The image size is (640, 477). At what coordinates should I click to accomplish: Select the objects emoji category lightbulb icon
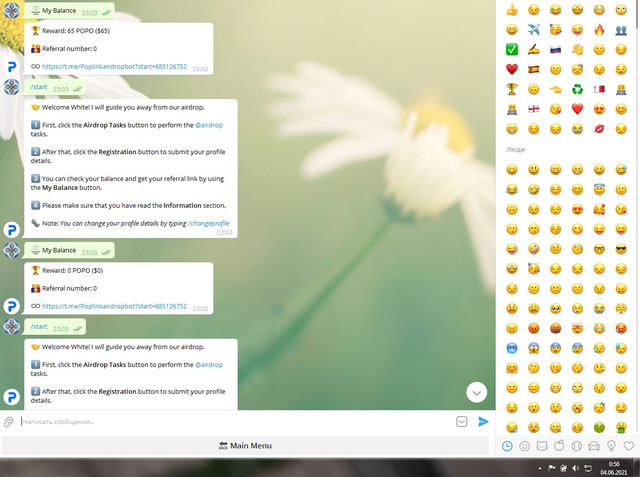click(x=611, y=446)
